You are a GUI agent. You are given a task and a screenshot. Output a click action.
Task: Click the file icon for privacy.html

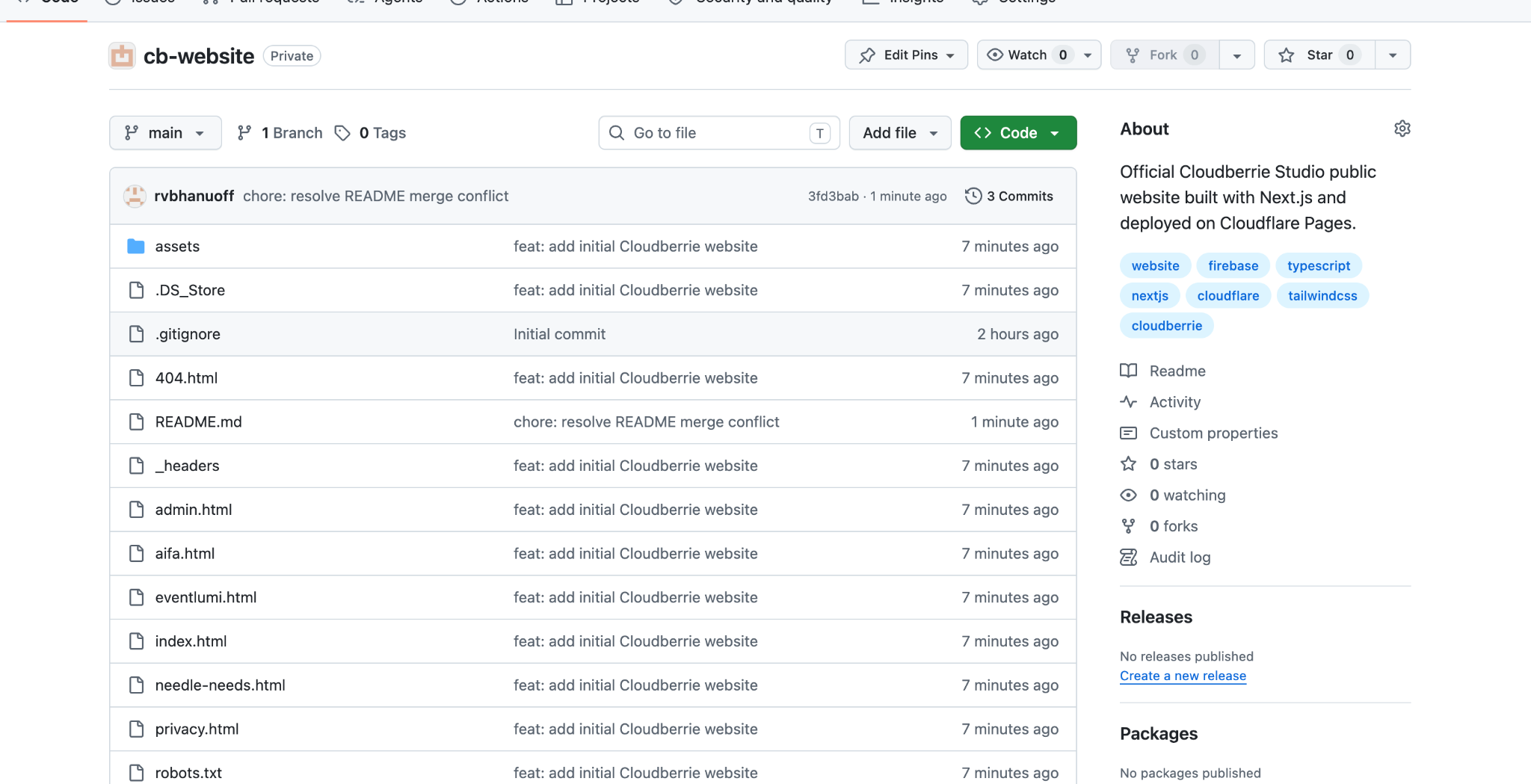136,729
